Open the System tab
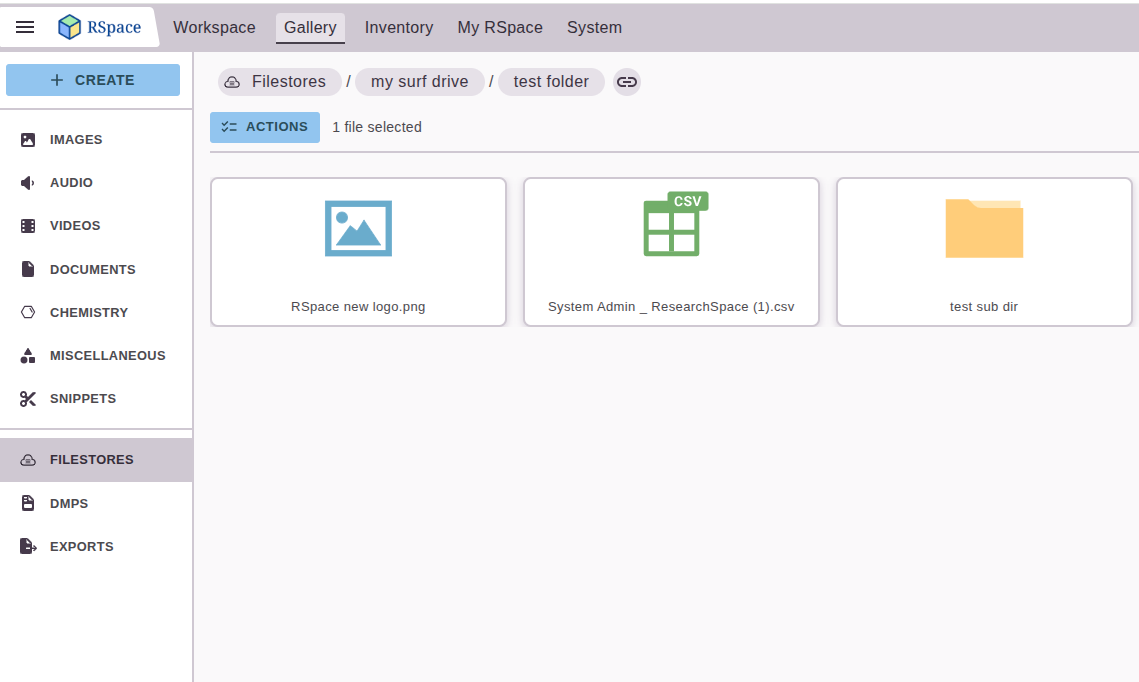This screenshot has width=1139, height=682. pos(594,28)
